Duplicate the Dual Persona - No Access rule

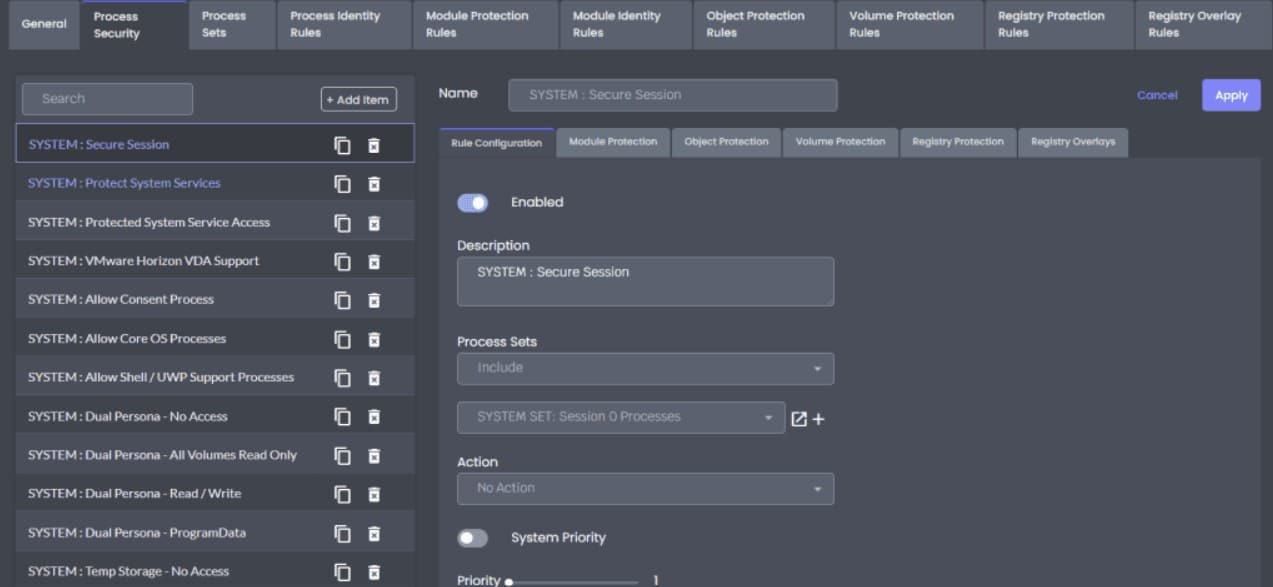(x=343, y=417)
